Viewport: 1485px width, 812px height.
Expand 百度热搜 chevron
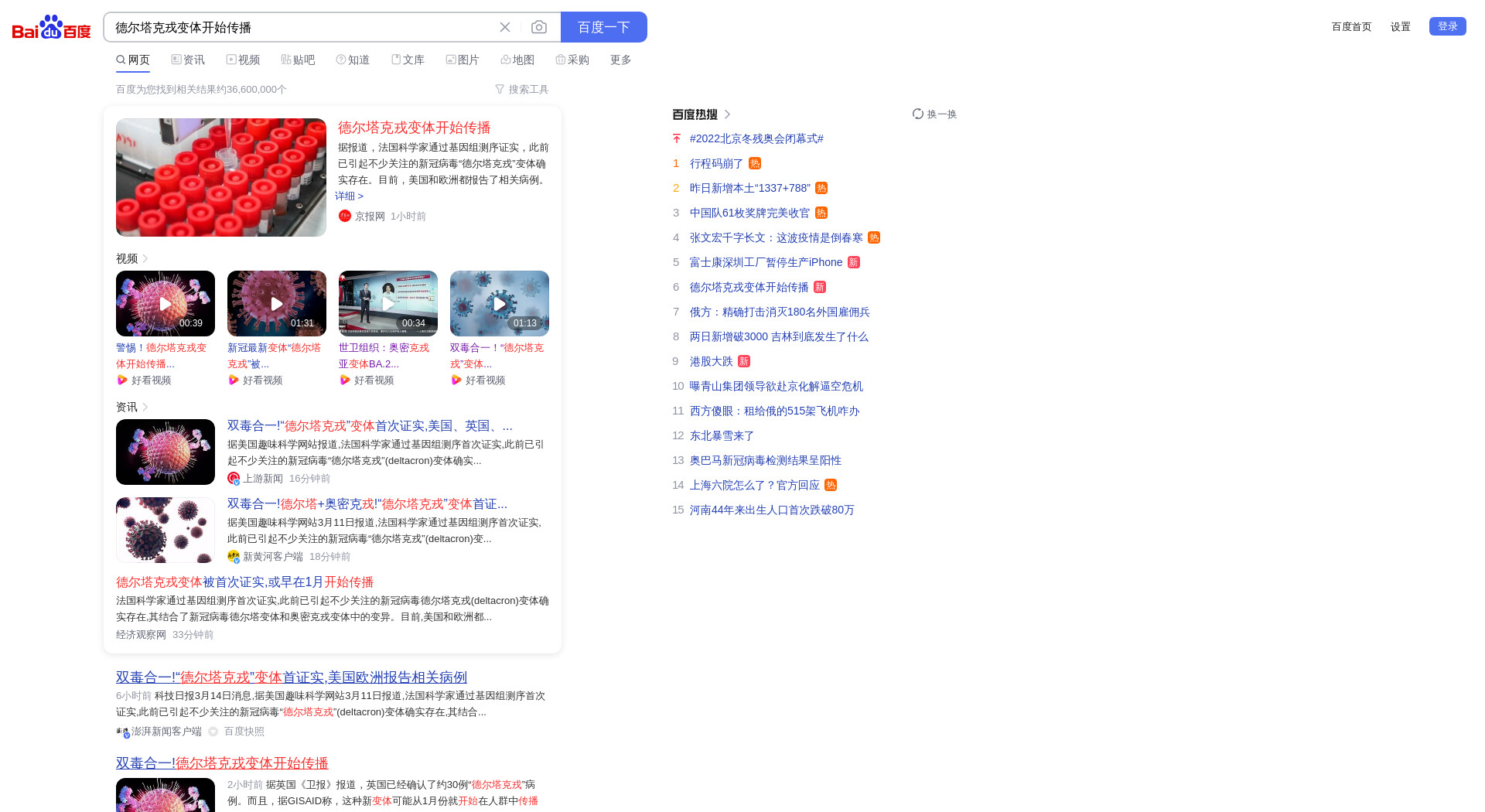click(728, 114)
